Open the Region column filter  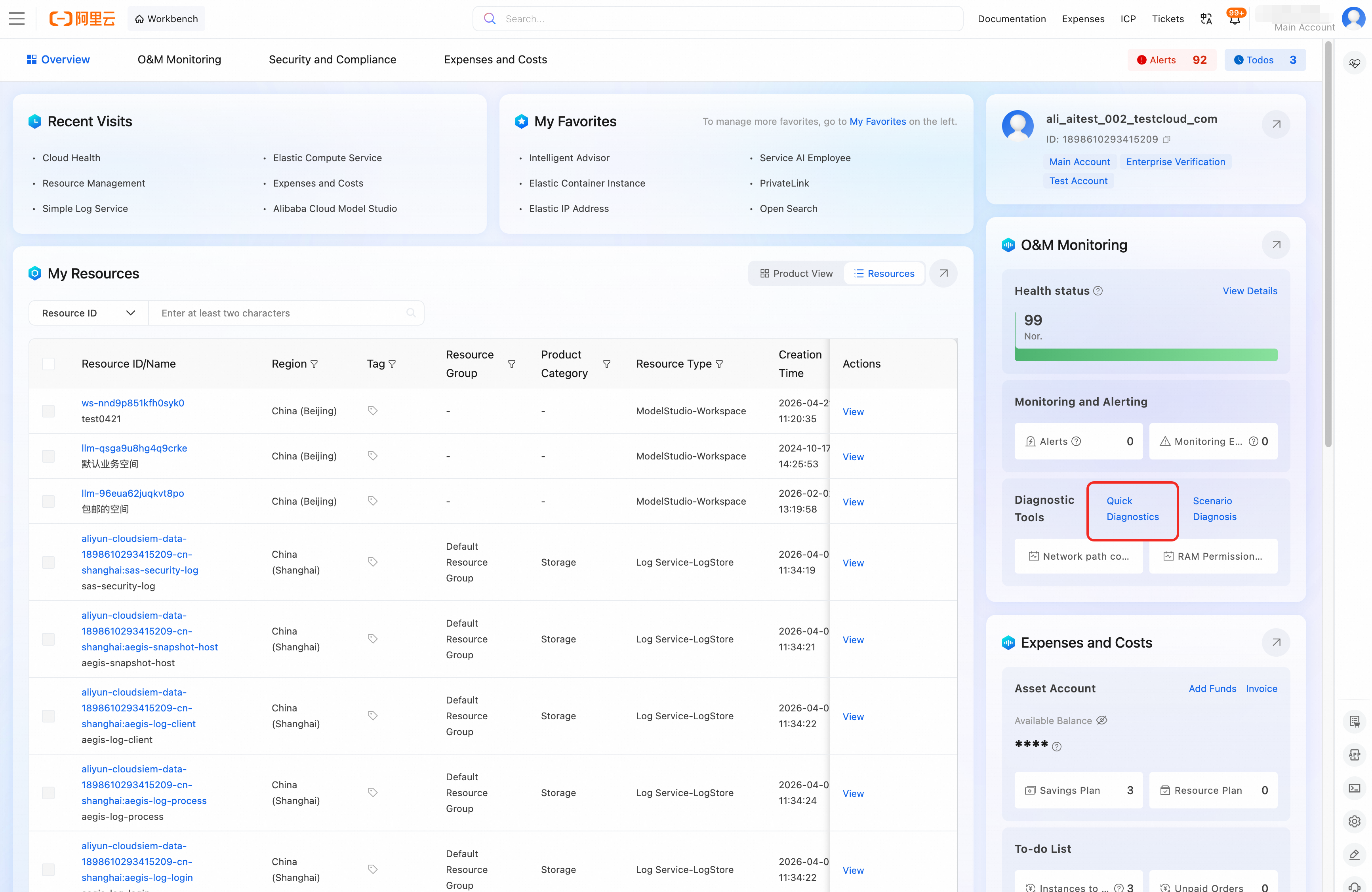point(314,364)
